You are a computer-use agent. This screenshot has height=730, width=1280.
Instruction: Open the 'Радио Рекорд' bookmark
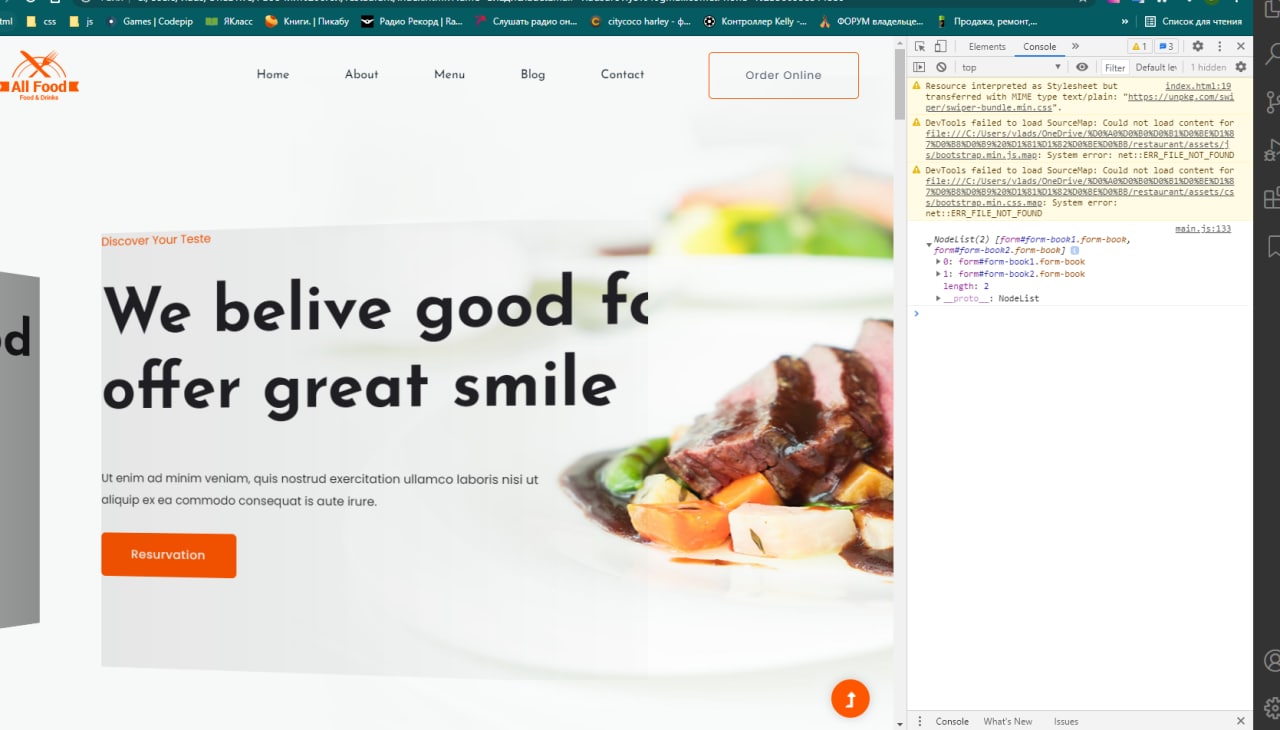411,21
